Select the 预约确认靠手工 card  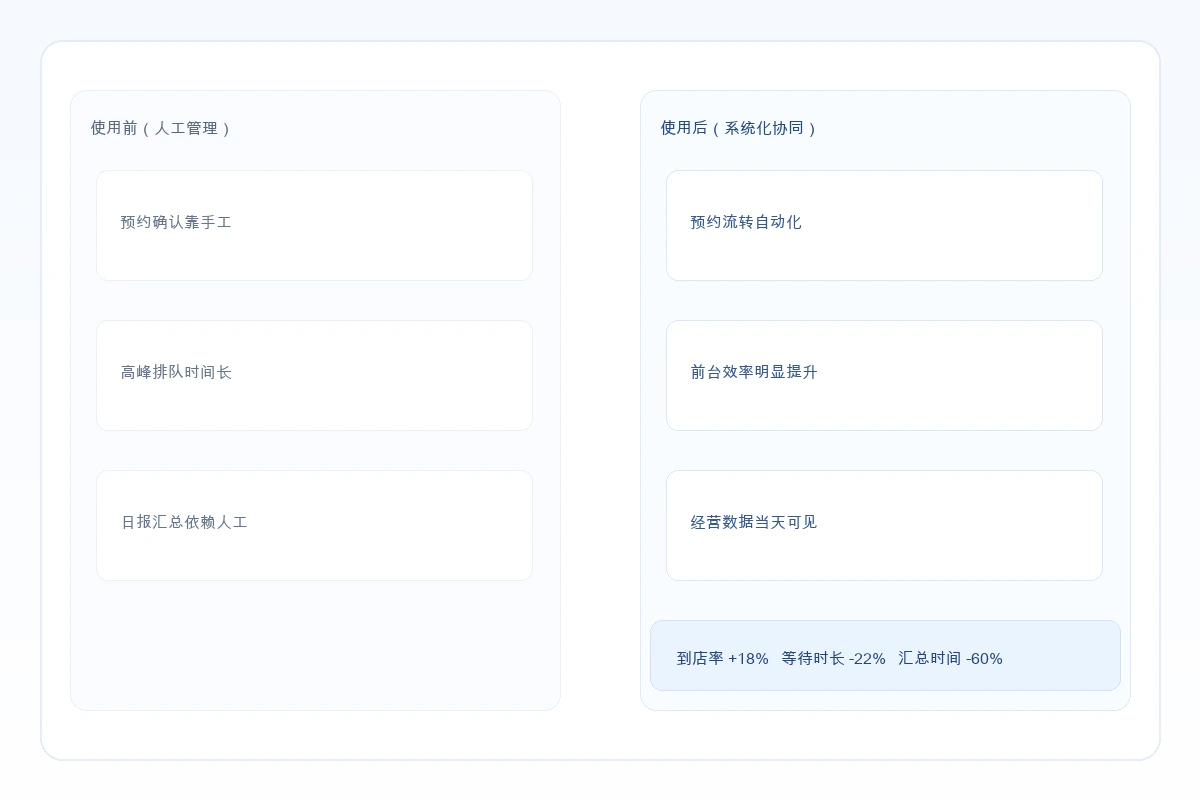point(176,222)
